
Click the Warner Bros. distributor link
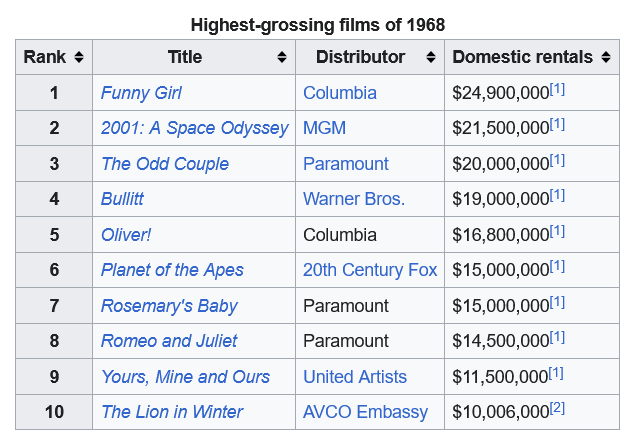pos(354,199)
